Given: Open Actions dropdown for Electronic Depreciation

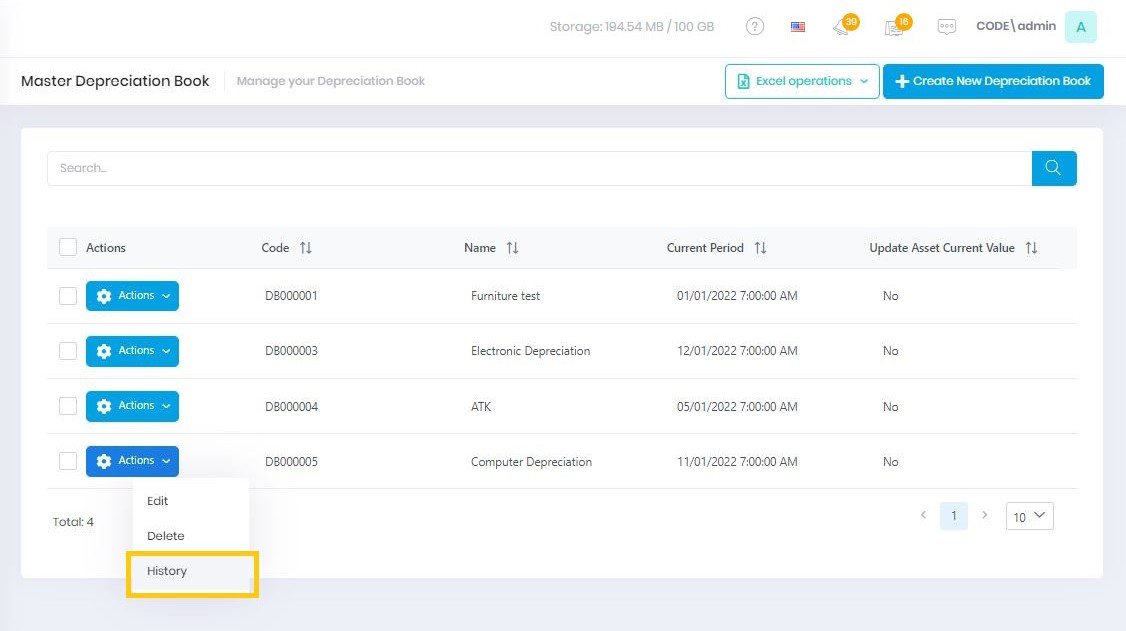Looking at the screenshot, I should [x=132, y=351].
